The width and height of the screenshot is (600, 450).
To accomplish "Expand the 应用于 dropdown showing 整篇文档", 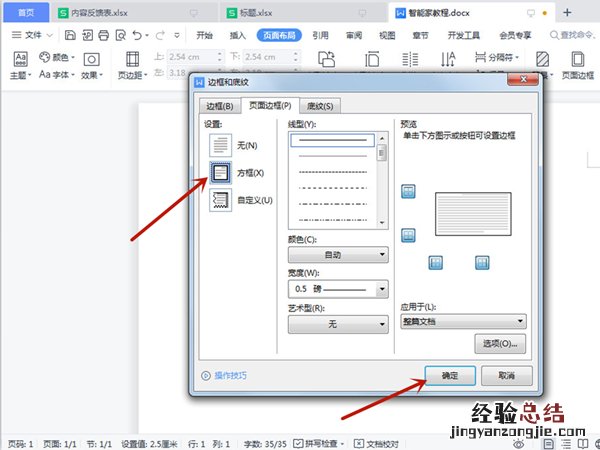I will coord(462,321).
